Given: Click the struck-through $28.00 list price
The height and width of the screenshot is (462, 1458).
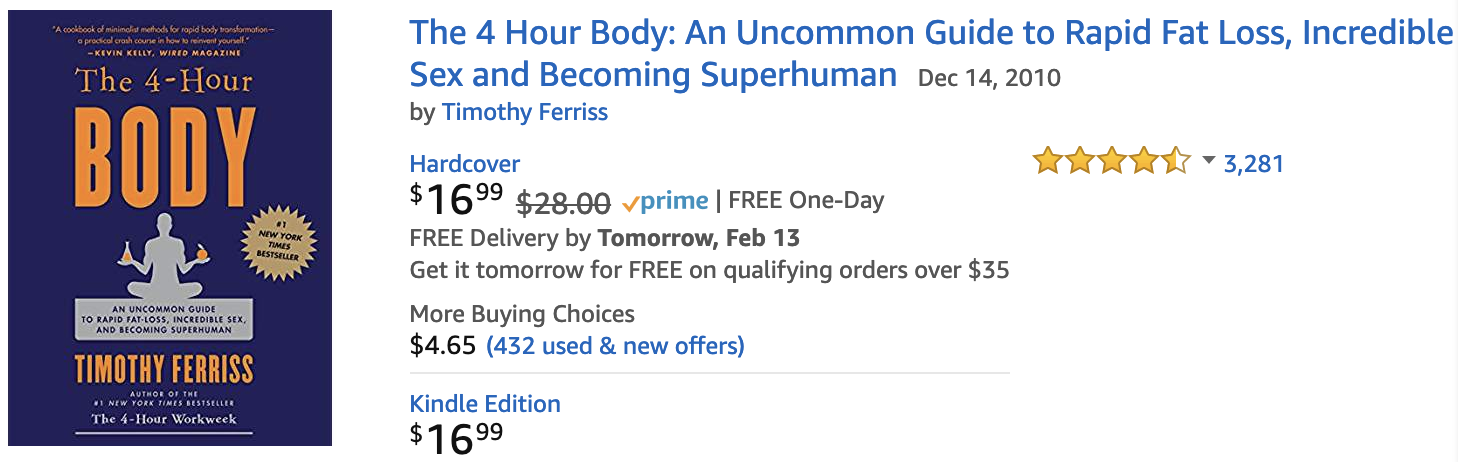Looking at the screenshot, I should pyautogui.click(x=563, y=203).
